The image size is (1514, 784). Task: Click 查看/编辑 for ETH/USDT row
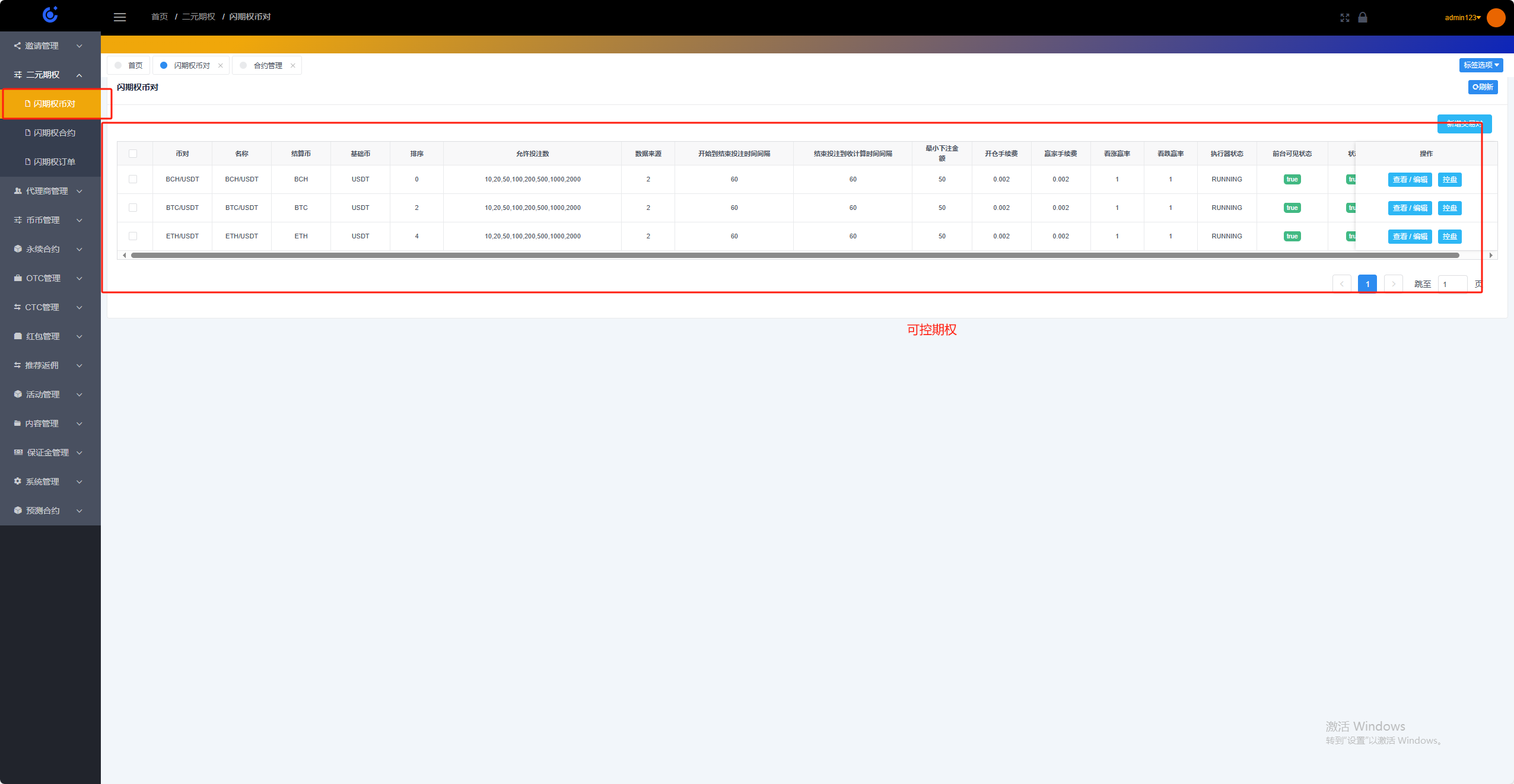pos(1410,237)
